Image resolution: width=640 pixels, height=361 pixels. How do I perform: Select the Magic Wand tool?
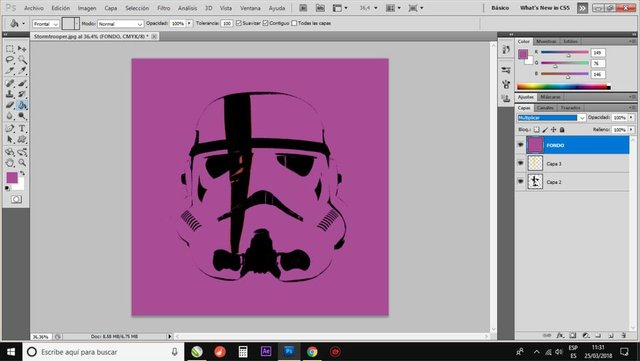22,60
